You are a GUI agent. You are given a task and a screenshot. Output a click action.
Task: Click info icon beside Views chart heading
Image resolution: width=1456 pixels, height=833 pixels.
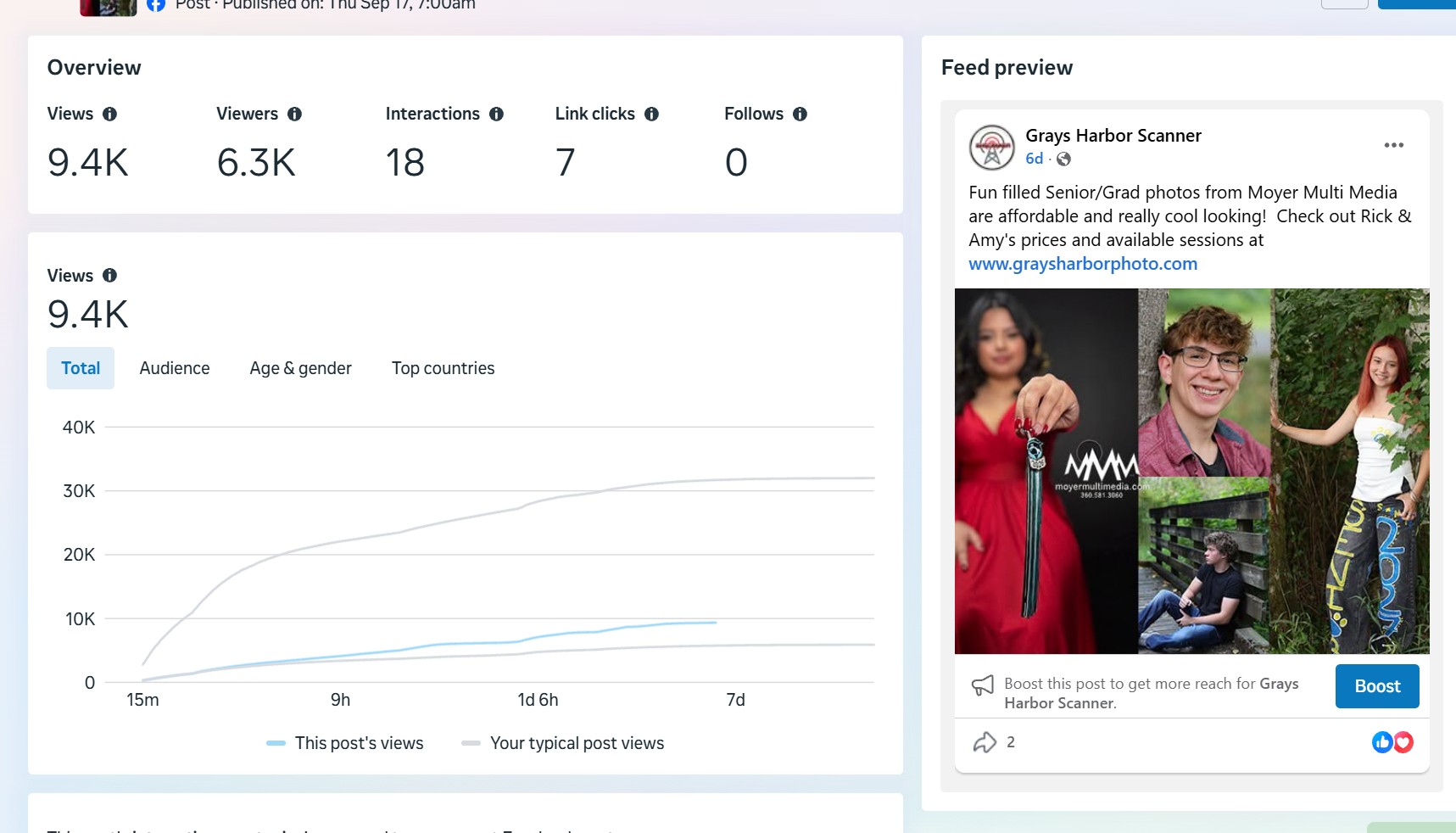(109, 275)
